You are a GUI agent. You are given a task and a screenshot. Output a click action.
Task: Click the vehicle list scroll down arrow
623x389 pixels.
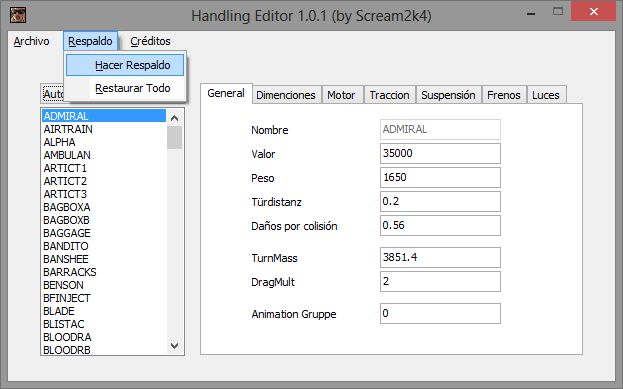click(174, 346)
